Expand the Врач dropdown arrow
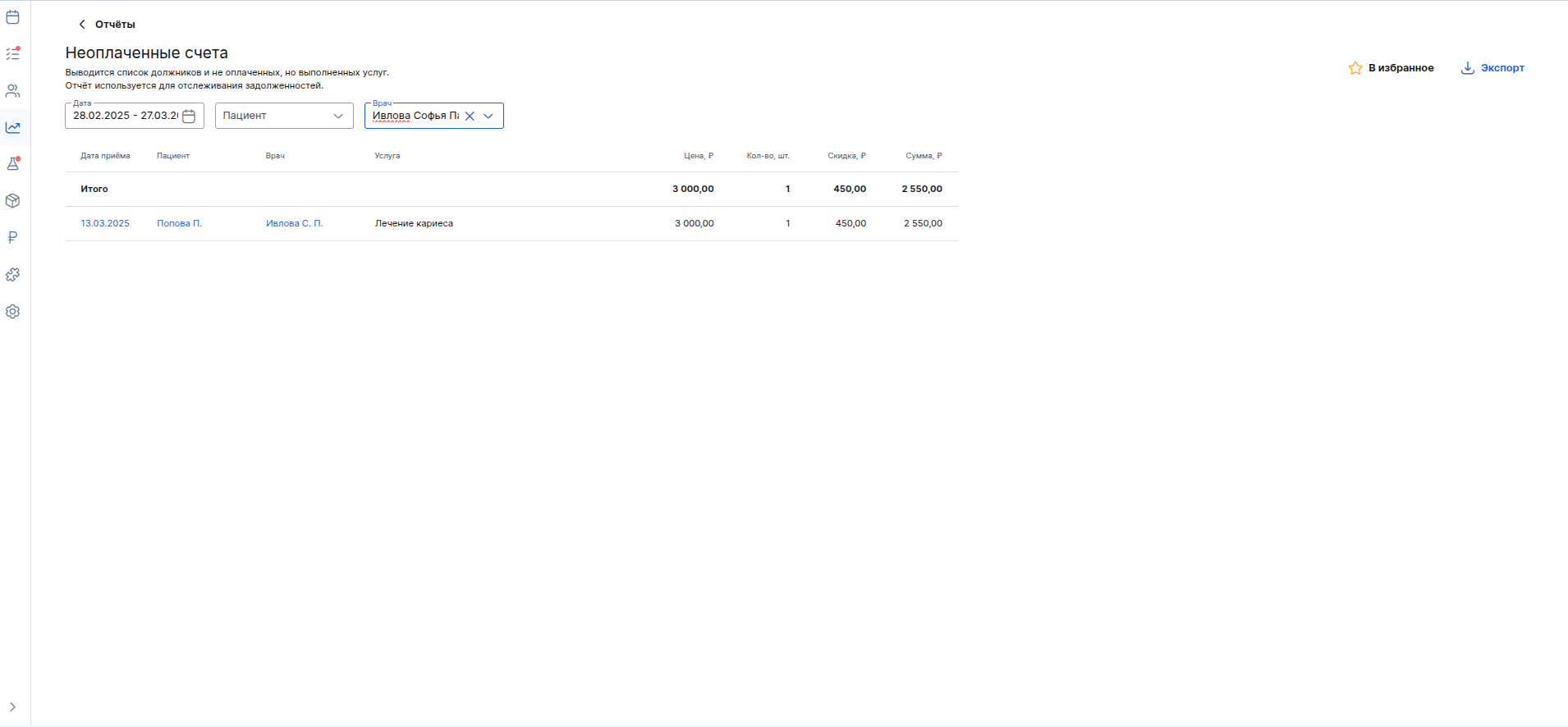 click(x=488, y=116)
